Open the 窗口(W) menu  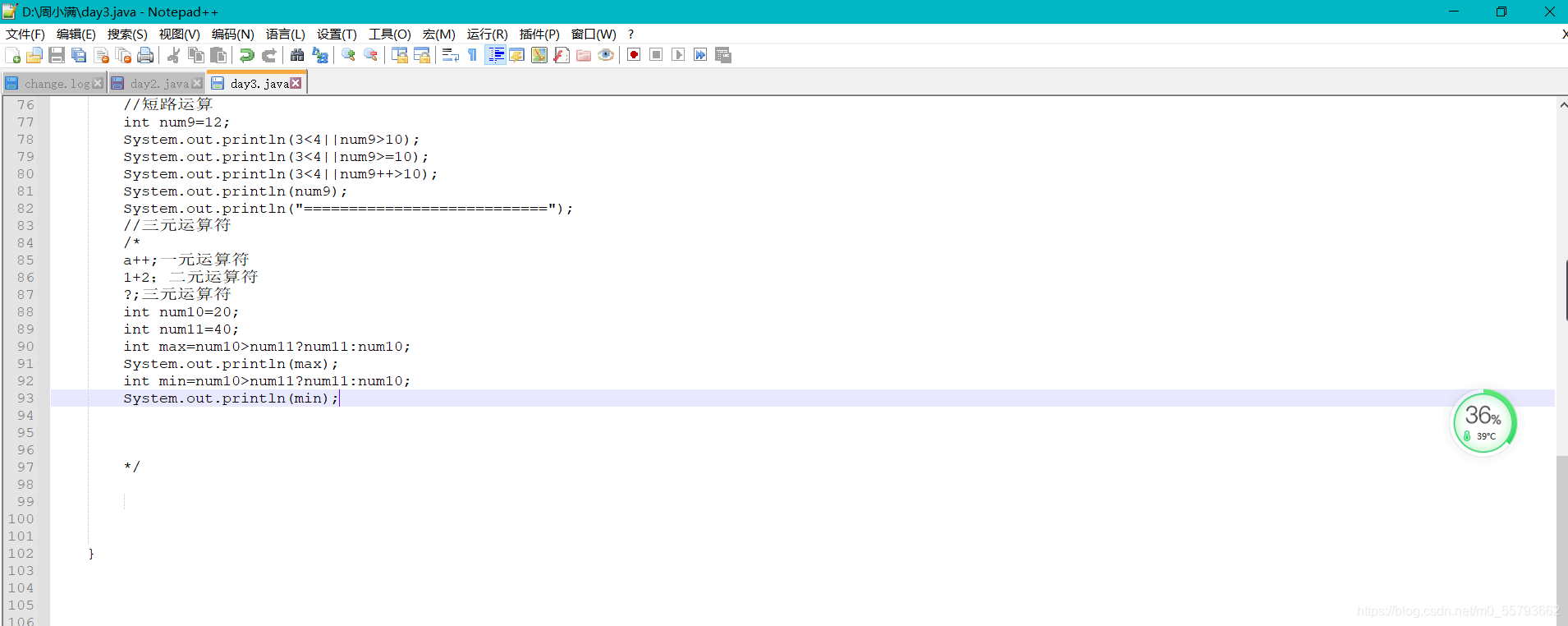(x=594, y=34)
